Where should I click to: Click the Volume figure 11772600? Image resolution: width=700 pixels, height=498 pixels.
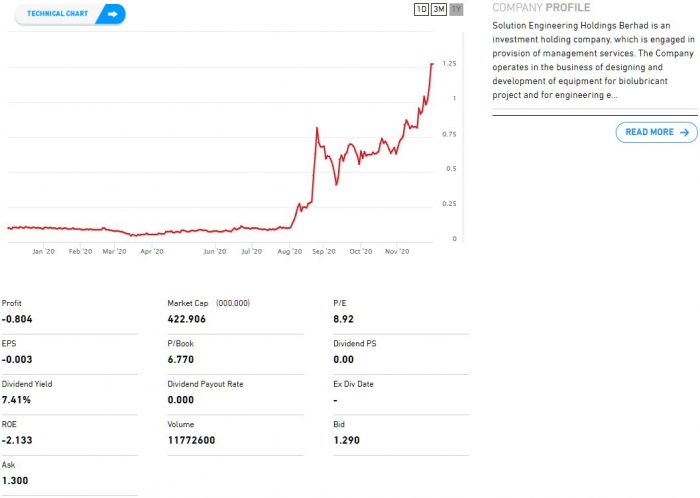point(191,440)
